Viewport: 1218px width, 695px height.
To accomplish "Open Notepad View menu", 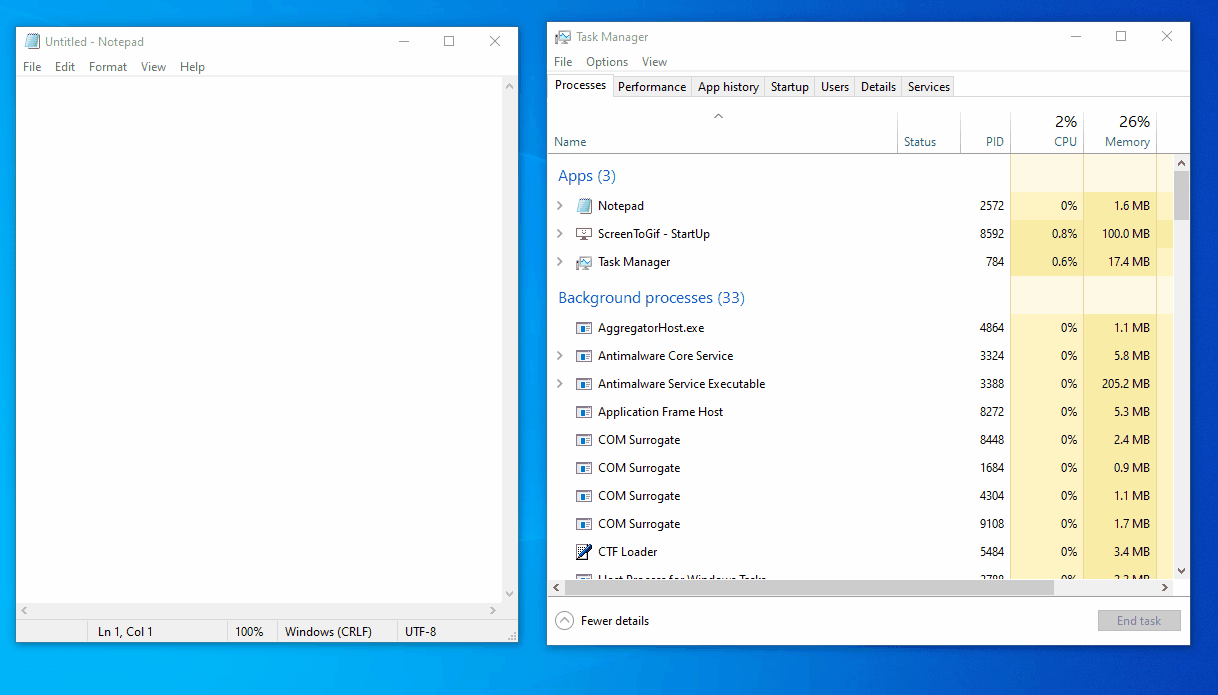I will (153, 67).
